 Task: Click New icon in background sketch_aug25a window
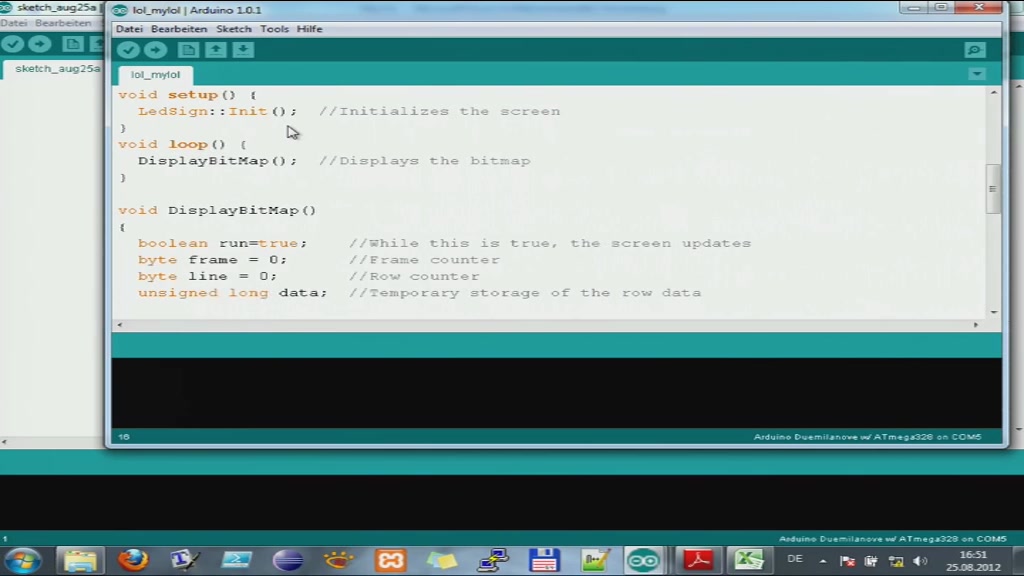[x=72, y=44]
